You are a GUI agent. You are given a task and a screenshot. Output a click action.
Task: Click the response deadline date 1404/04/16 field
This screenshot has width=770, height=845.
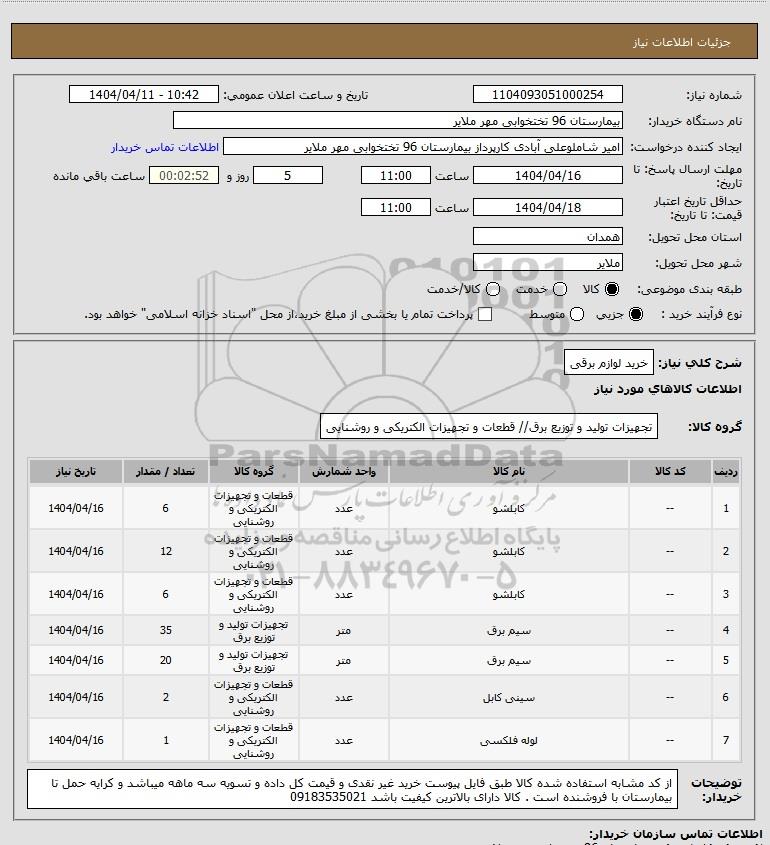click(547, 175)
